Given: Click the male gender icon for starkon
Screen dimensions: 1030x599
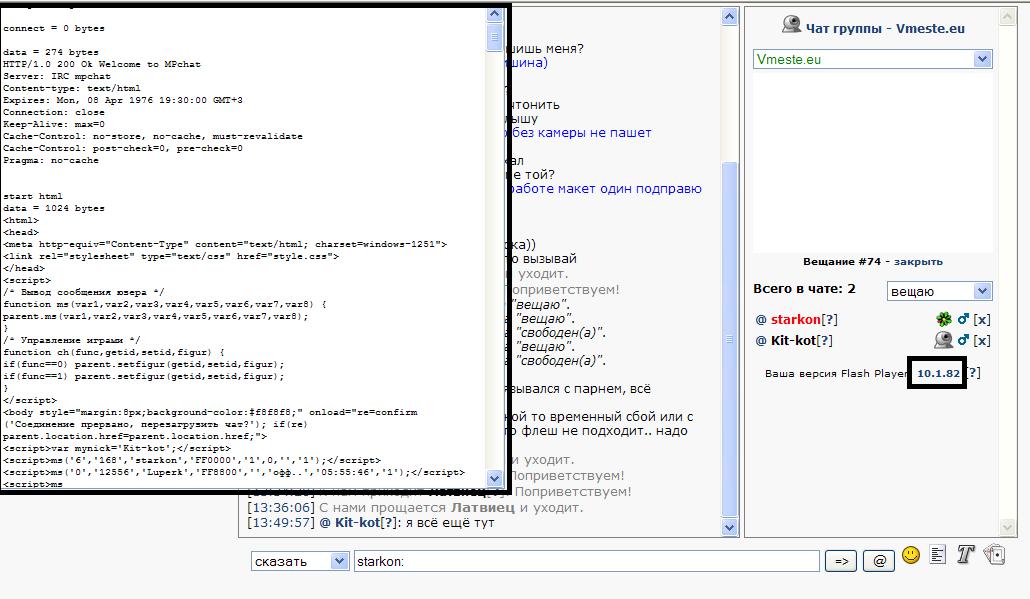Looking at the screenshot, I should click(x=964, y=319).
